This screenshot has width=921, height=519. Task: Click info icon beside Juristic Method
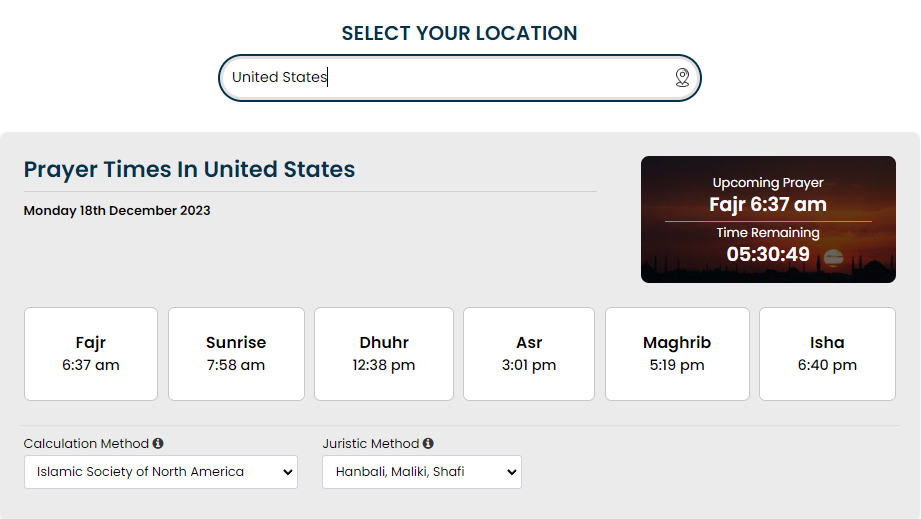(428, 443)
